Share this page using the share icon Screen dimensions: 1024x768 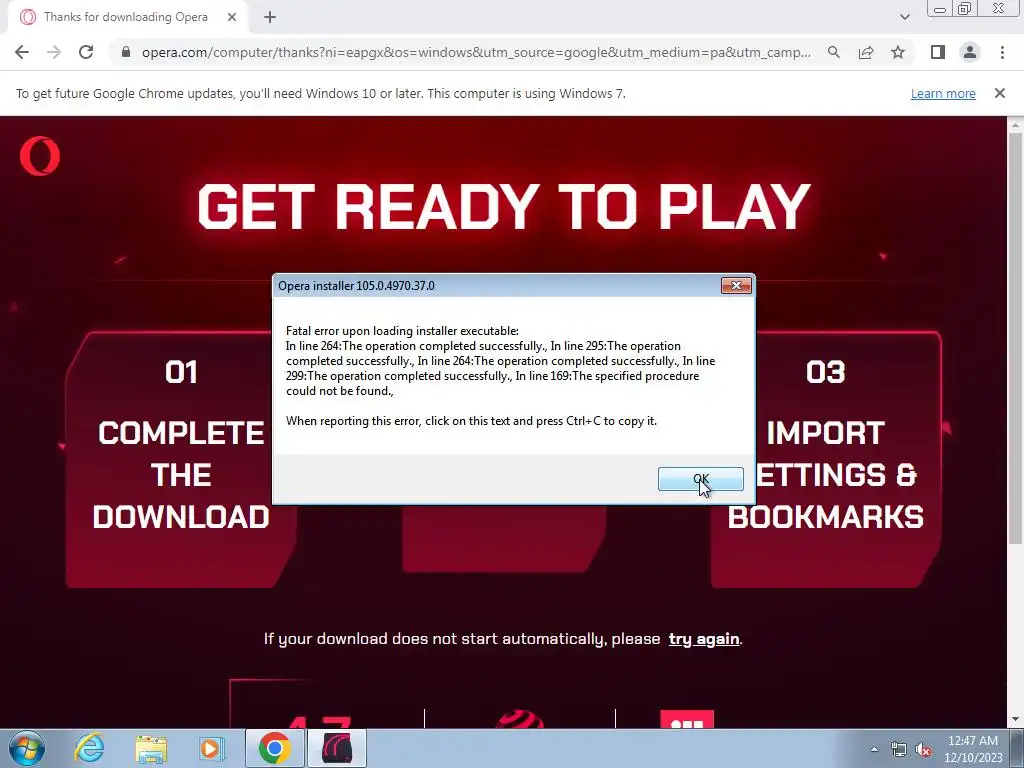tap(866, 52)
